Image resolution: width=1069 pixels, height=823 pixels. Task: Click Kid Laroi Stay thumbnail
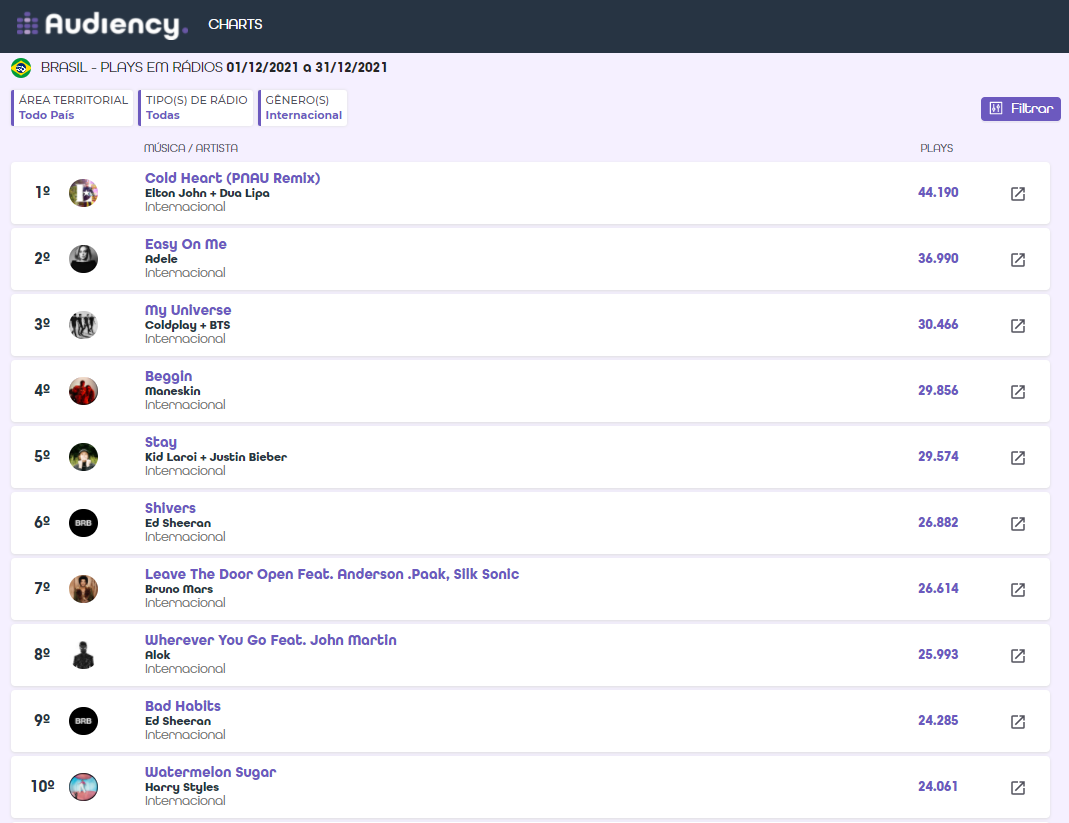click(83, 457)
